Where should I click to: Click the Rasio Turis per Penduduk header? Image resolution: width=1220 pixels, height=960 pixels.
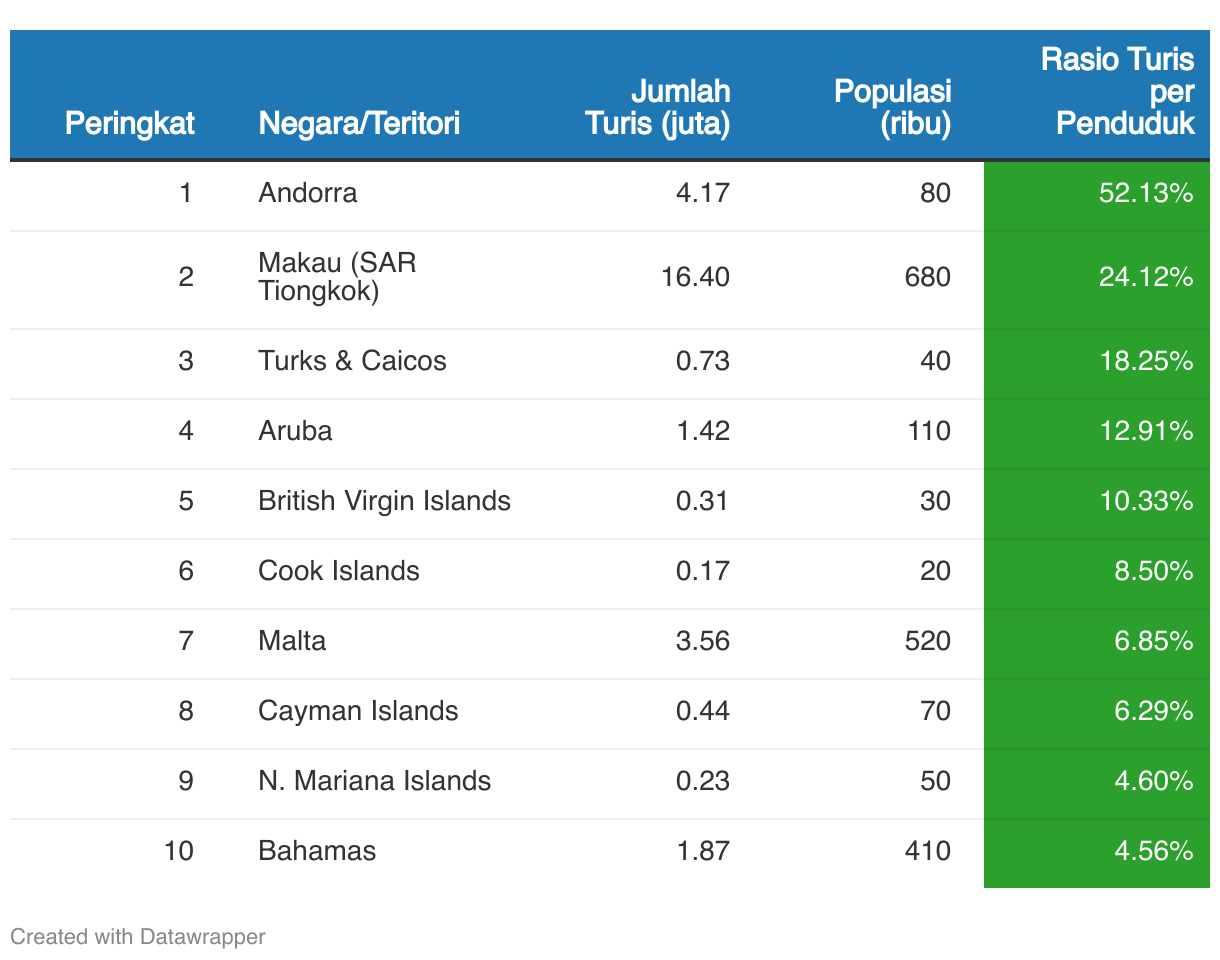coord(1117,91)
